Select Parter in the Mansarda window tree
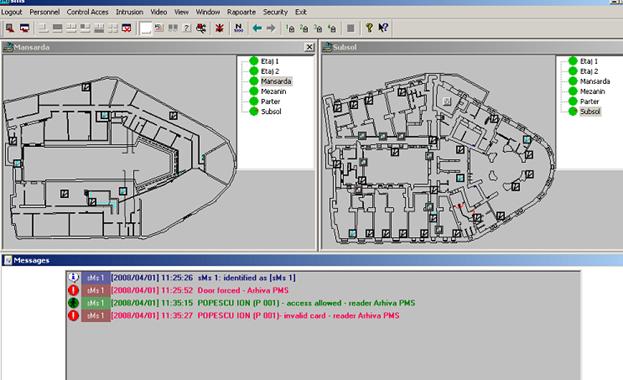The height and width of the screenshot is (380, 623). click(x=270, y=101)
